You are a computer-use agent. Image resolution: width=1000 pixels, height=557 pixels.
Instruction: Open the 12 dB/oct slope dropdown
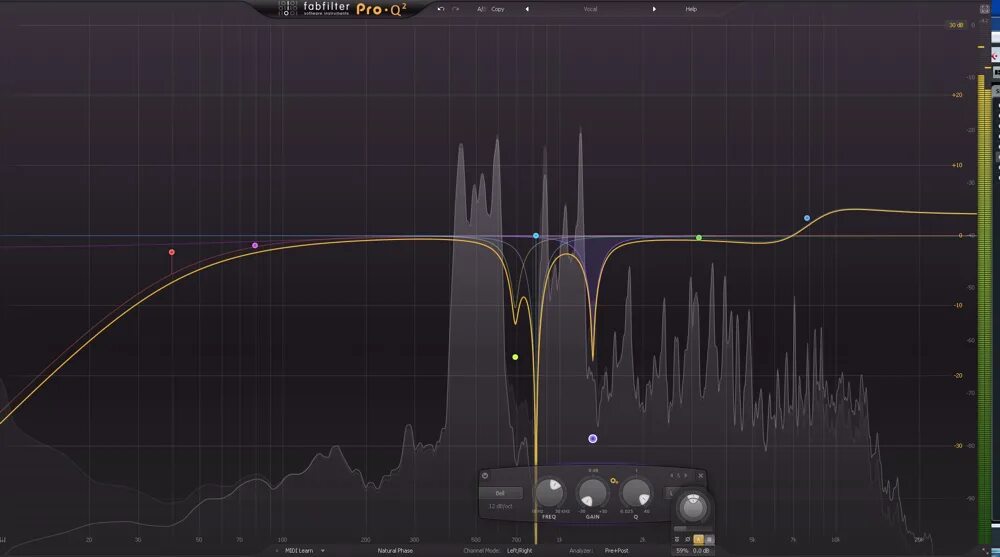[x=501, y=507]
